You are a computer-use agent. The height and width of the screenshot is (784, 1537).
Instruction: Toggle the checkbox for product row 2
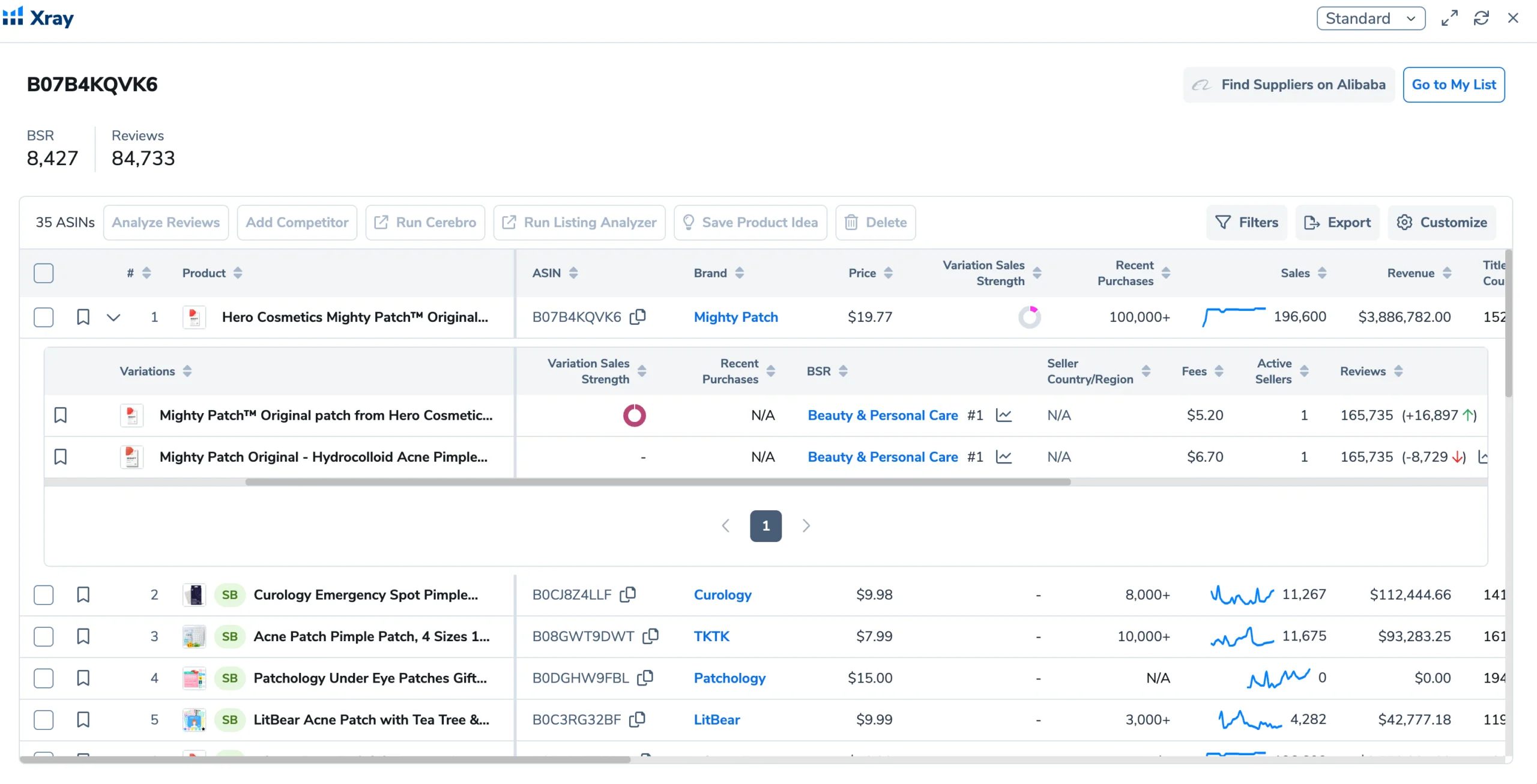click(43, 594)
